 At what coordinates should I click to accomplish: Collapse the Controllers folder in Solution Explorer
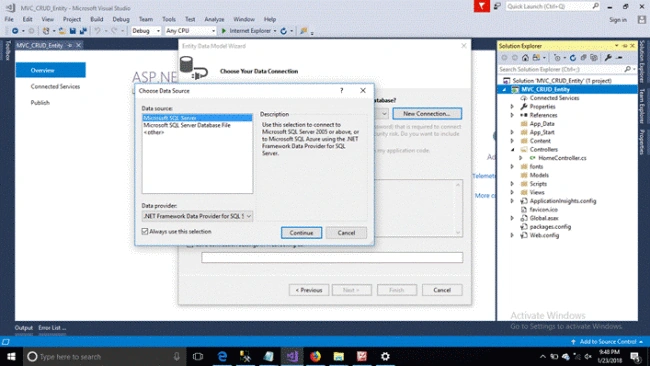point(512,149)
